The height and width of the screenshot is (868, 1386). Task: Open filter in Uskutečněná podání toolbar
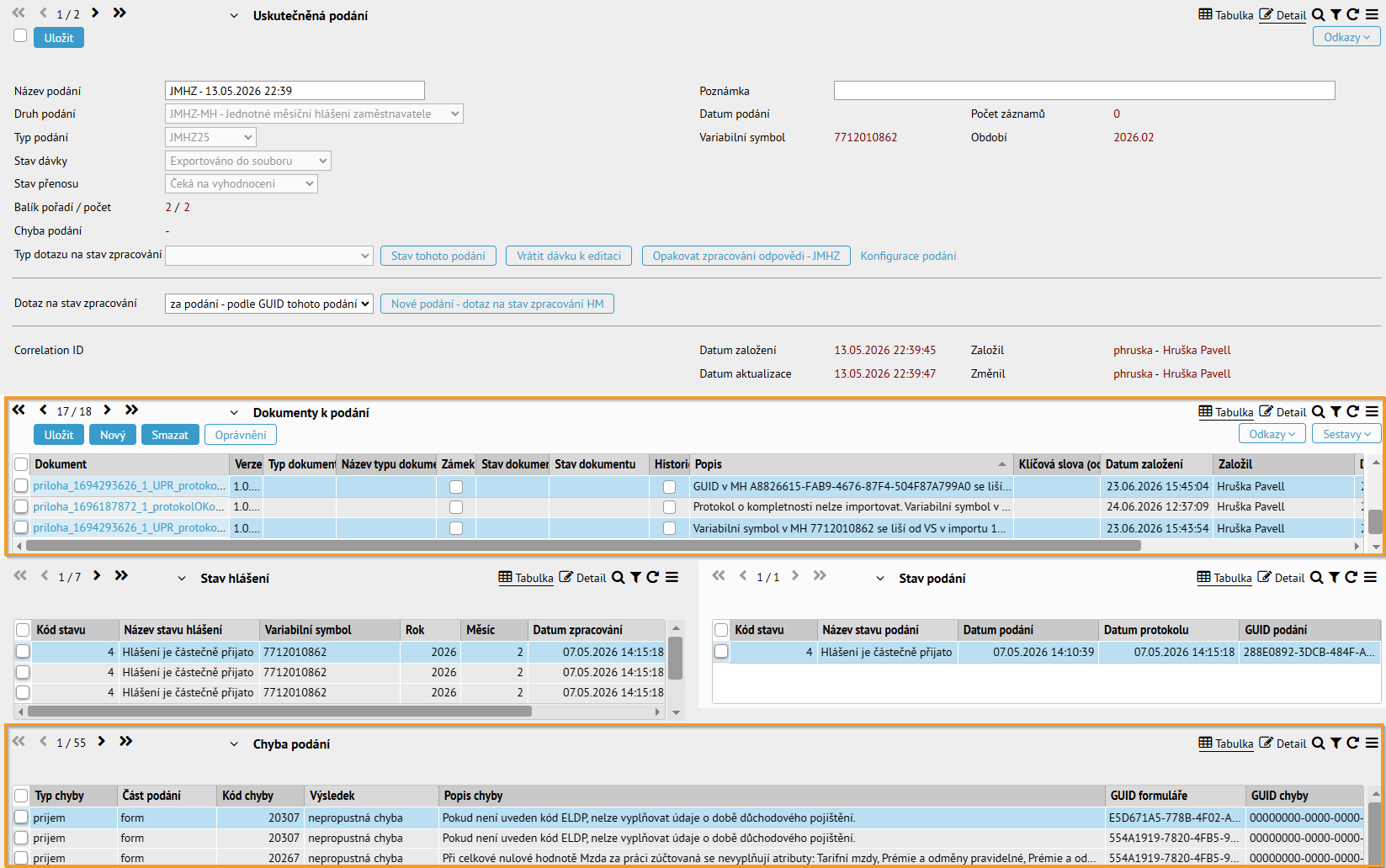click(x=1336, y=15)
